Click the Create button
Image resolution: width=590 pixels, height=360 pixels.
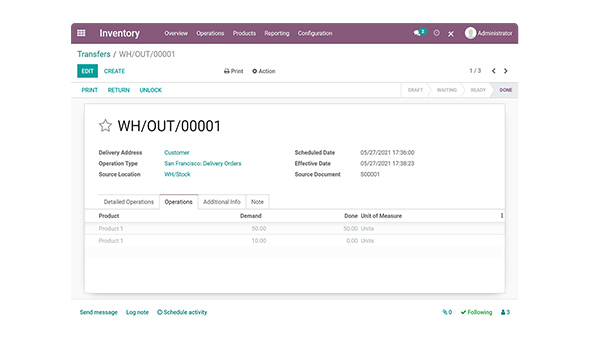[114, 71]
